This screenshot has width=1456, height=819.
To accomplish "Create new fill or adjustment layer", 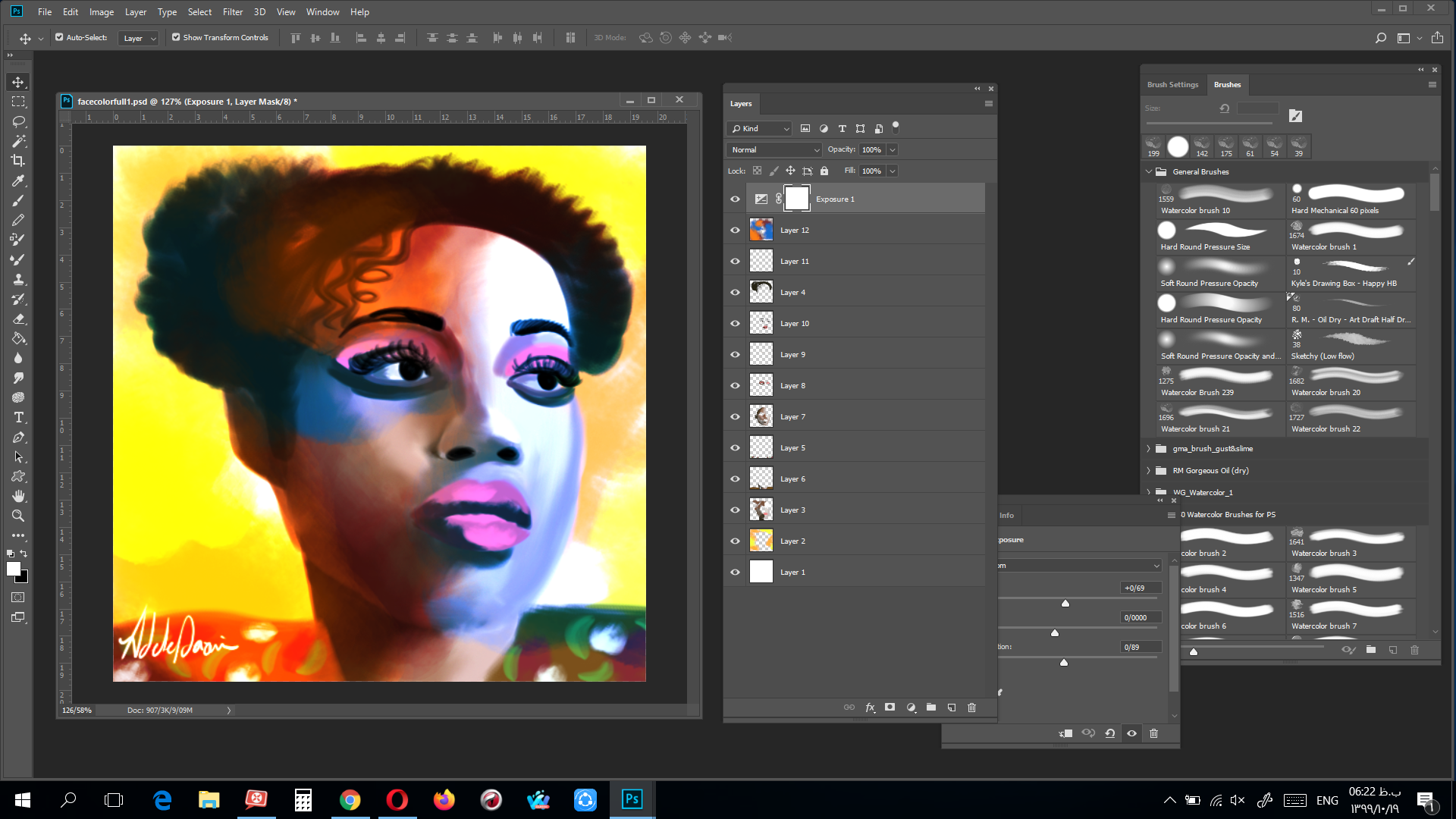I will click(x=911, y=708).
